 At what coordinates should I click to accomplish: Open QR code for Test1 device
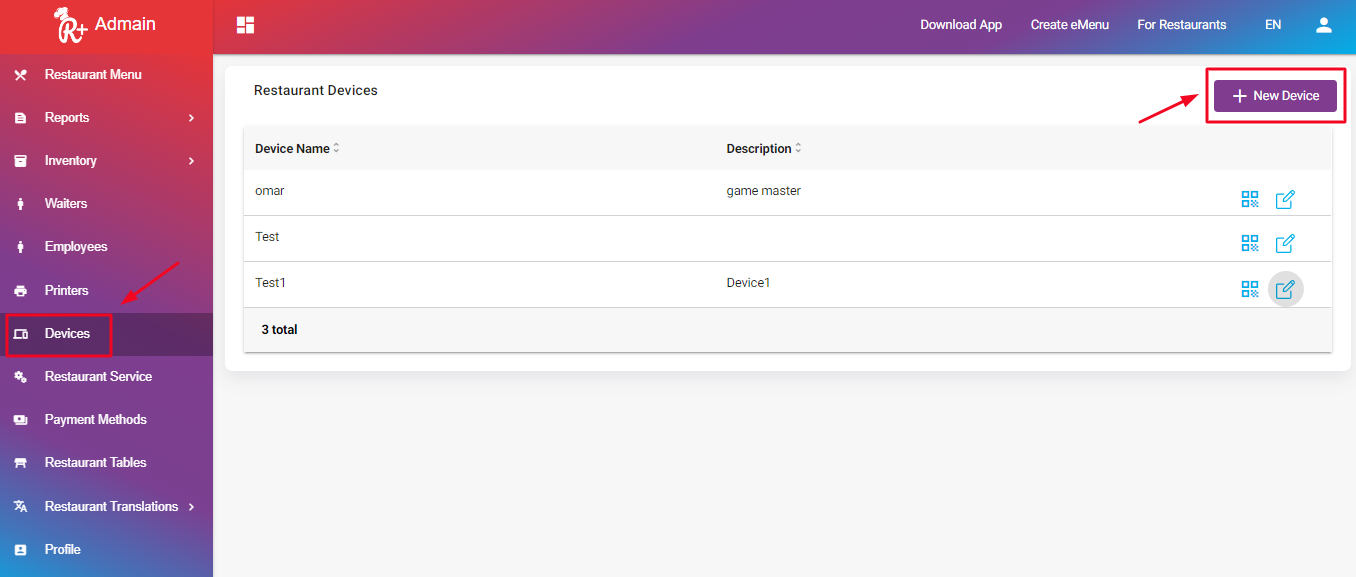coord(1250,289)
